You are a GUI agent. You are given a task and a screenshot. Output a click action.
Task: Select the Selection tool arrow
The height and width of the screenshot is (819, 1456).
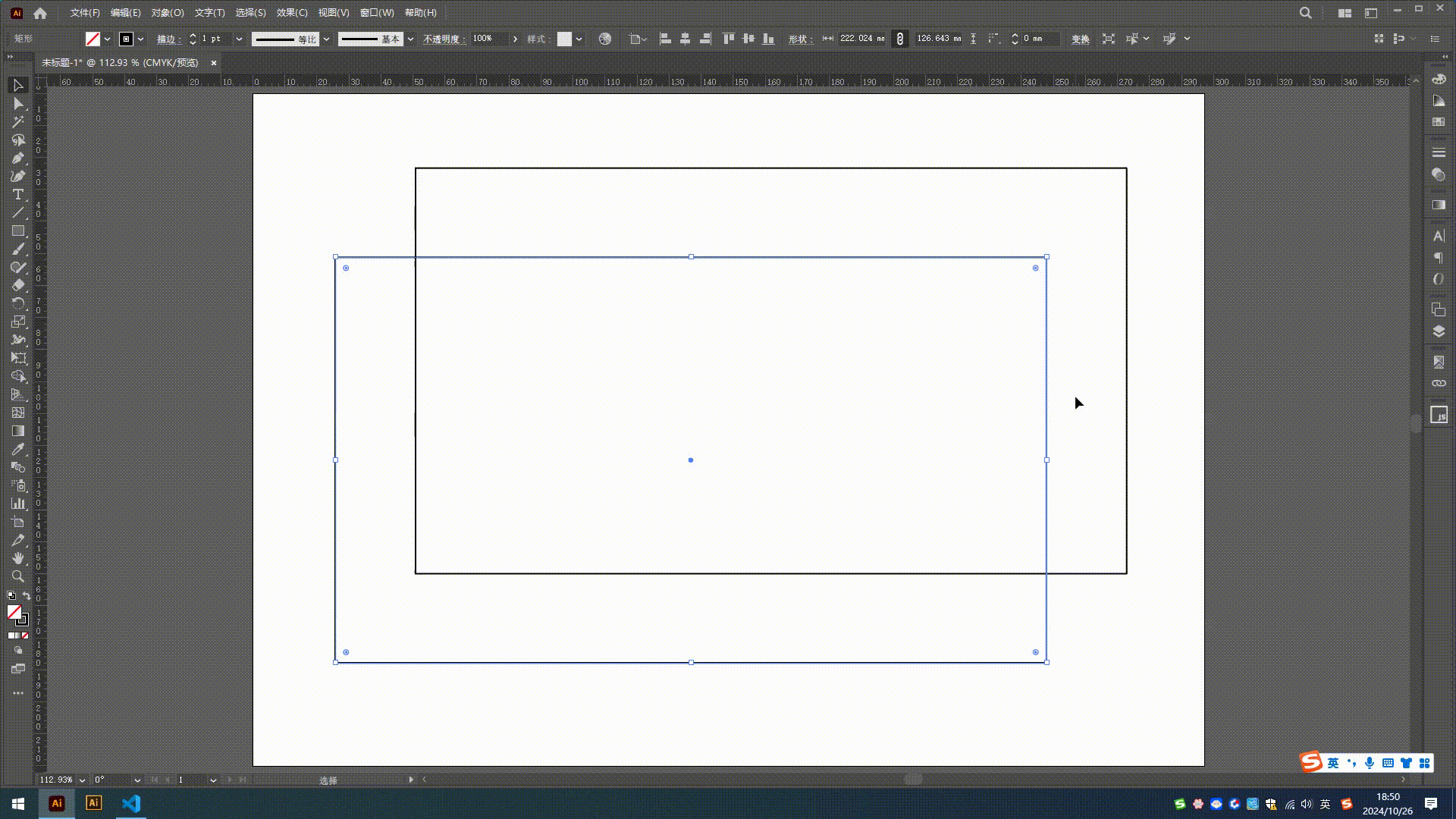coord(18,86)
